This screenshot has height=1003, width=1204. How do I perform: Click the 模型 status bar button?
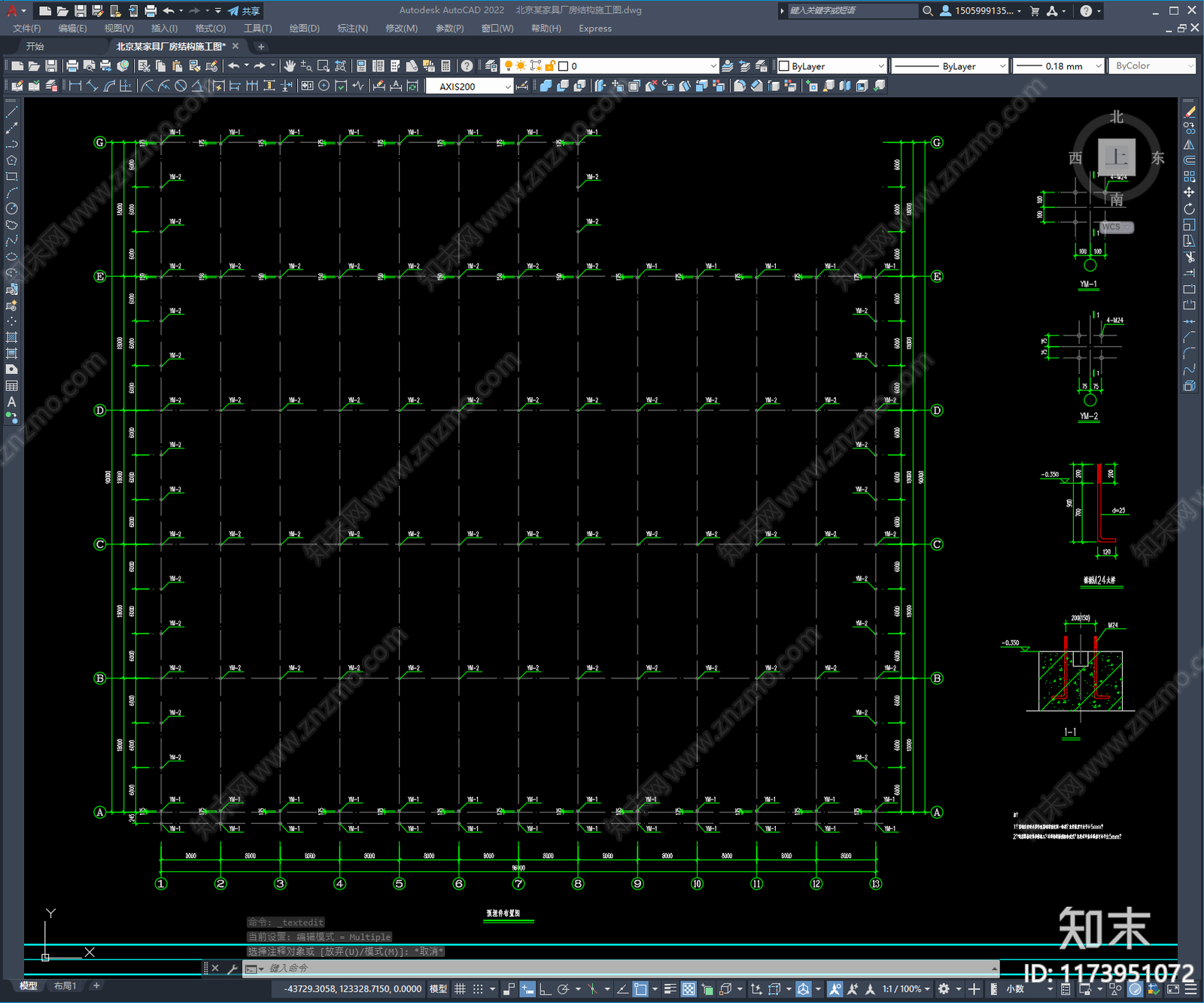438,989
